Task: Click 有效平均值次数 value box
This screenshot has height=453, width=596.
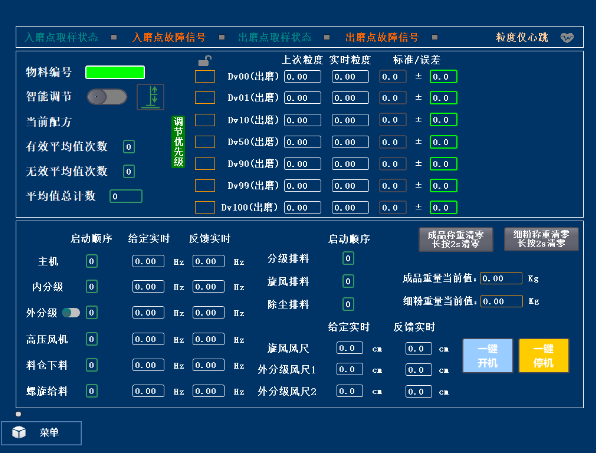Action: tap(129, 147)
